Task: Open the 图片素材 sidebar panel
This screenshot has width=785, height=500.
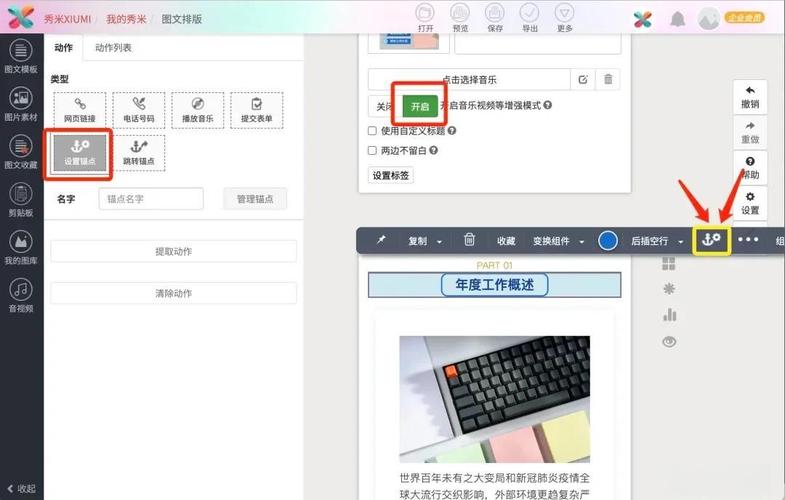Action: 21,104
